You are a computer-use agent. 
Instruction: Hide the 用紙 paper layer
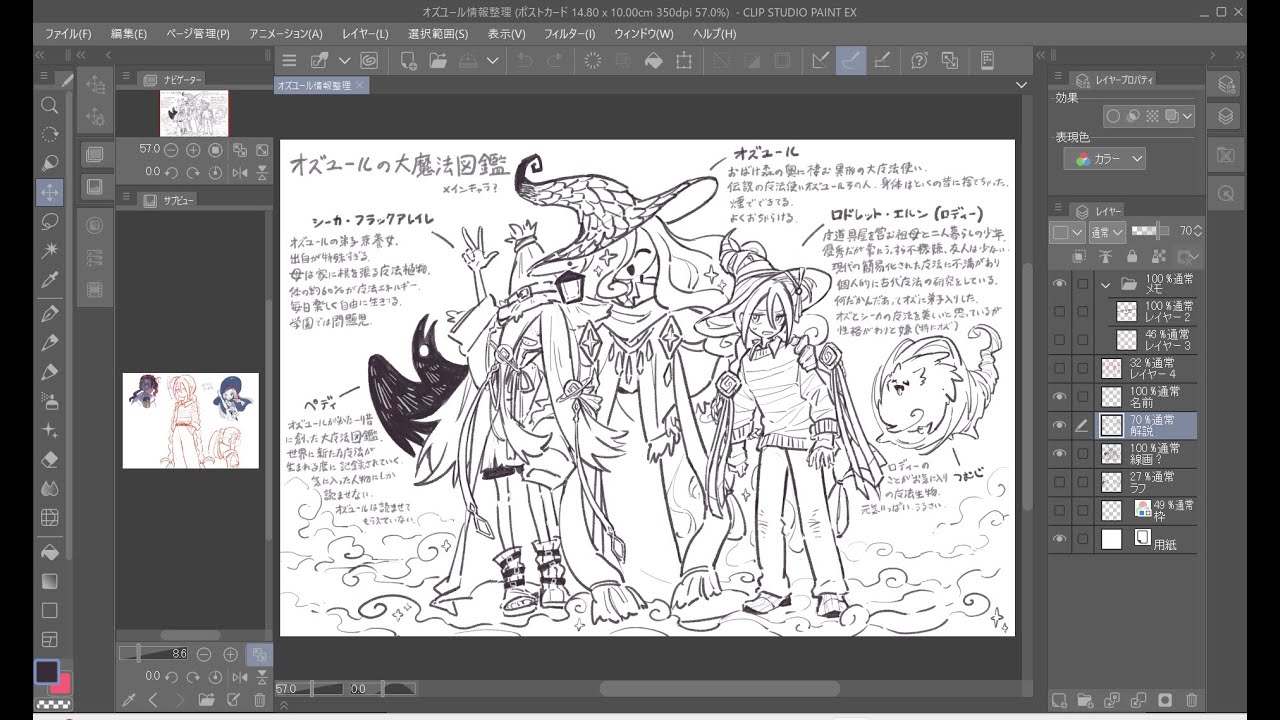[1060, 539]
